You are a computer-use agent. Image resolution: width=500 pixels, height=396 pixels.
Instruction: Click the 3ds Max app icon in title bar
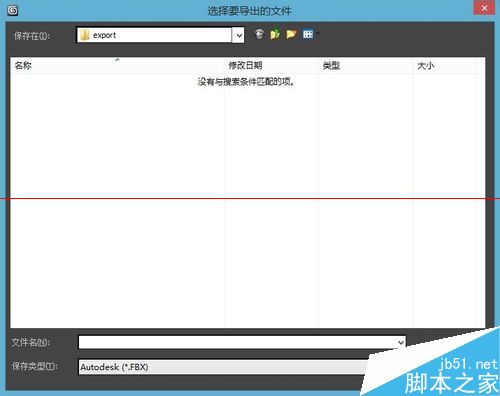click(x=13, y=11)
